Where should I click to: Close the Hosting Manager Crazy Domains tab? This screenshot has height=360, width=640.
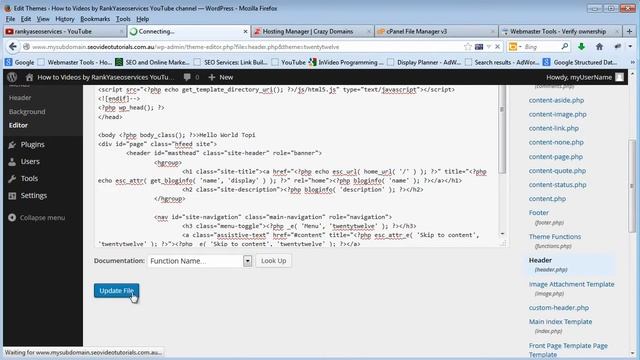[x=369, y=31]
